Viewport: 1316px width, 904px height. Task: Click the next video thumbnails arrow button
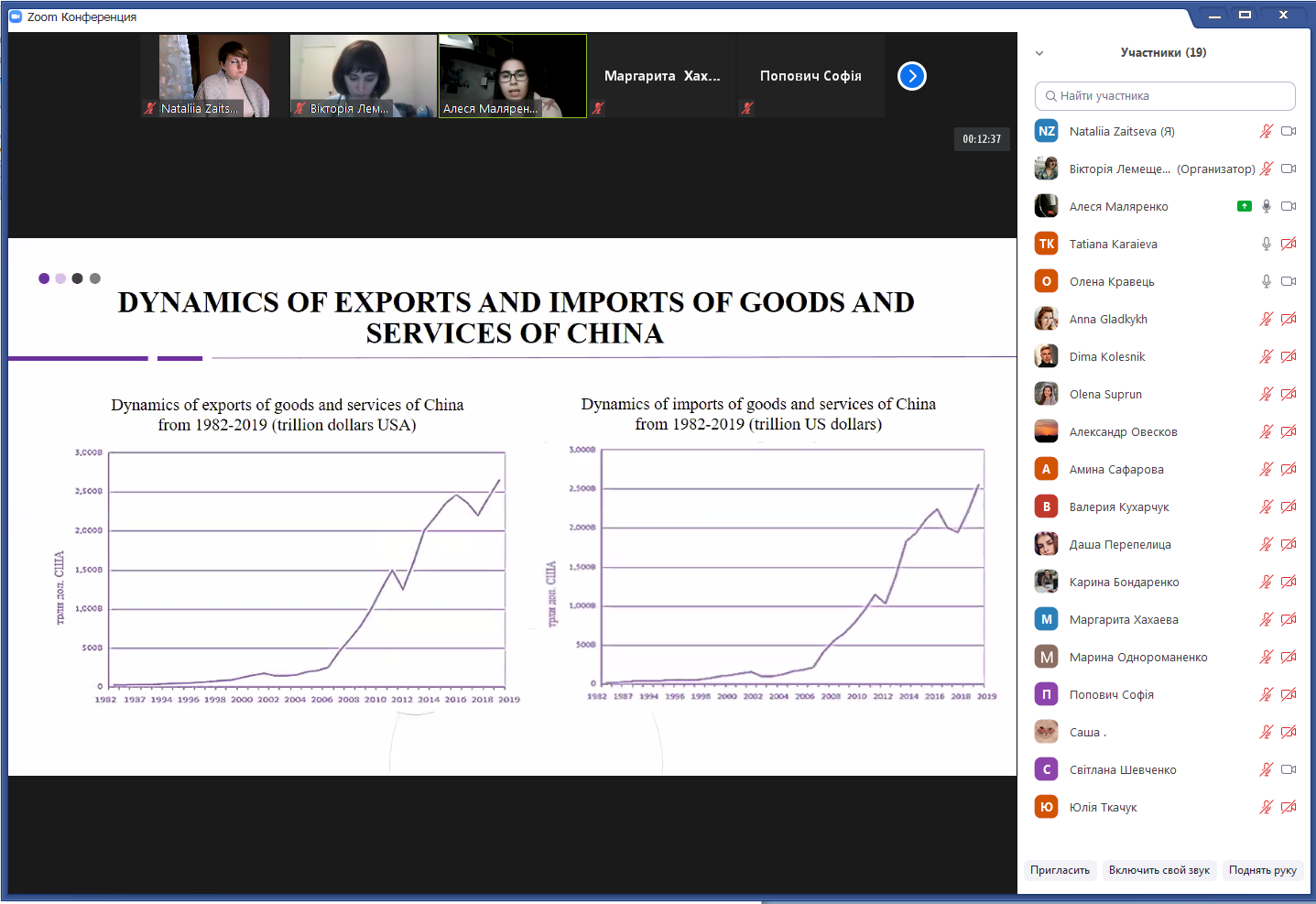[x=911, y=76]
